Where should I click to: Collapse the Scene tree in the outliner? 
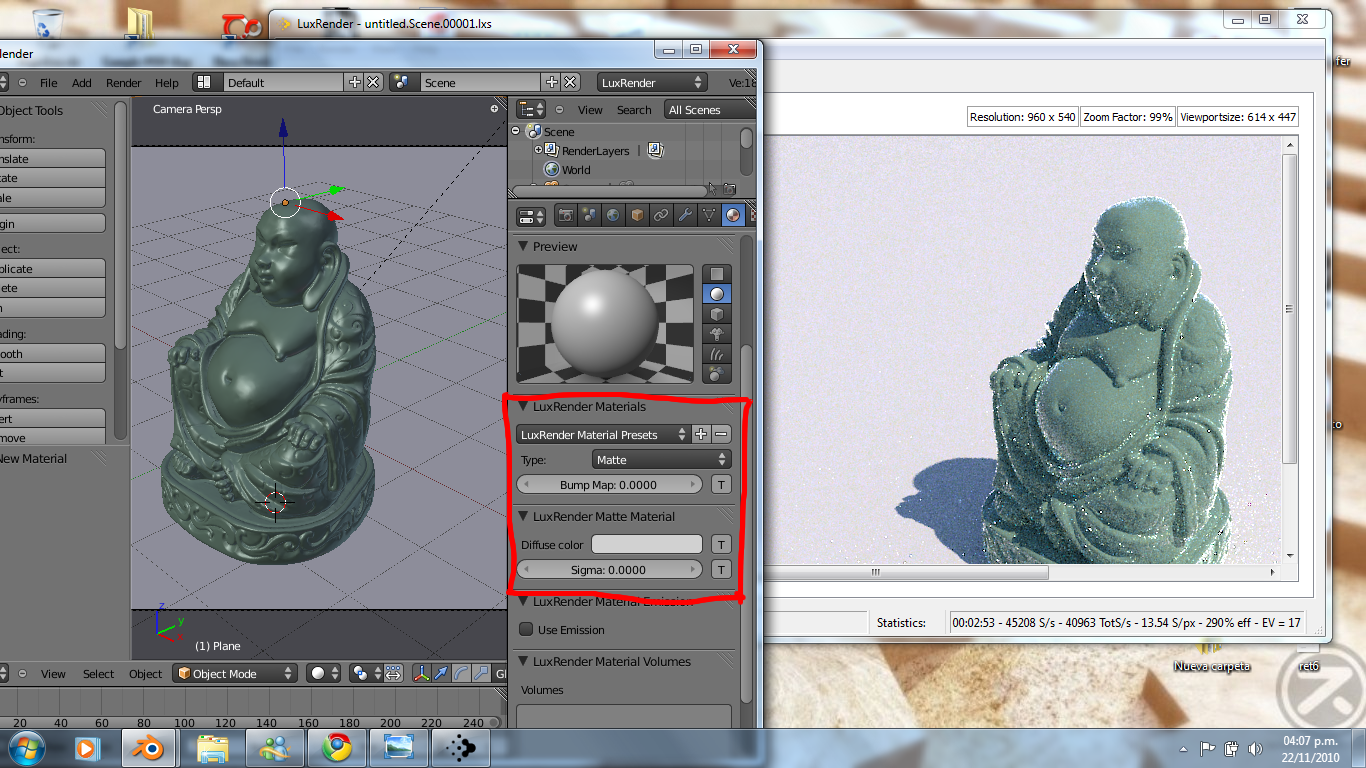coord(516,132)
